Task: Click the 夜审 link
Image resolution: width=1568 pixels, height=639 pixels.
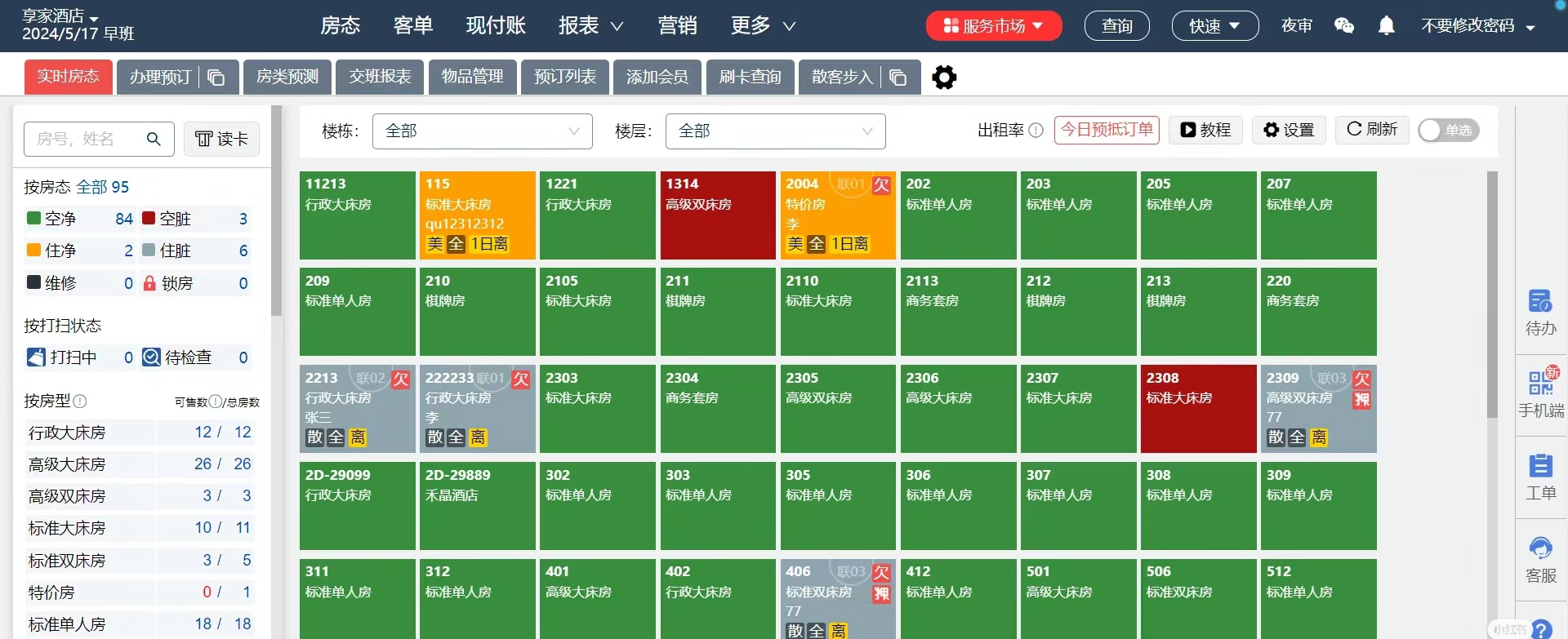Action: 1296,26
